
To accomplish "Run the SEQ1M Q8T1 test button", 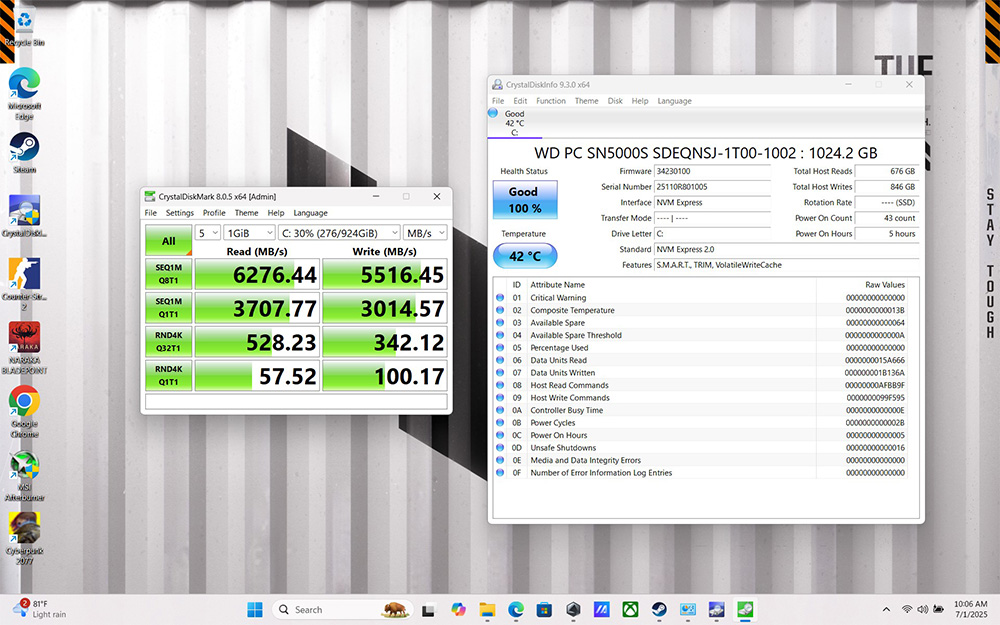I will pos(168,274).
